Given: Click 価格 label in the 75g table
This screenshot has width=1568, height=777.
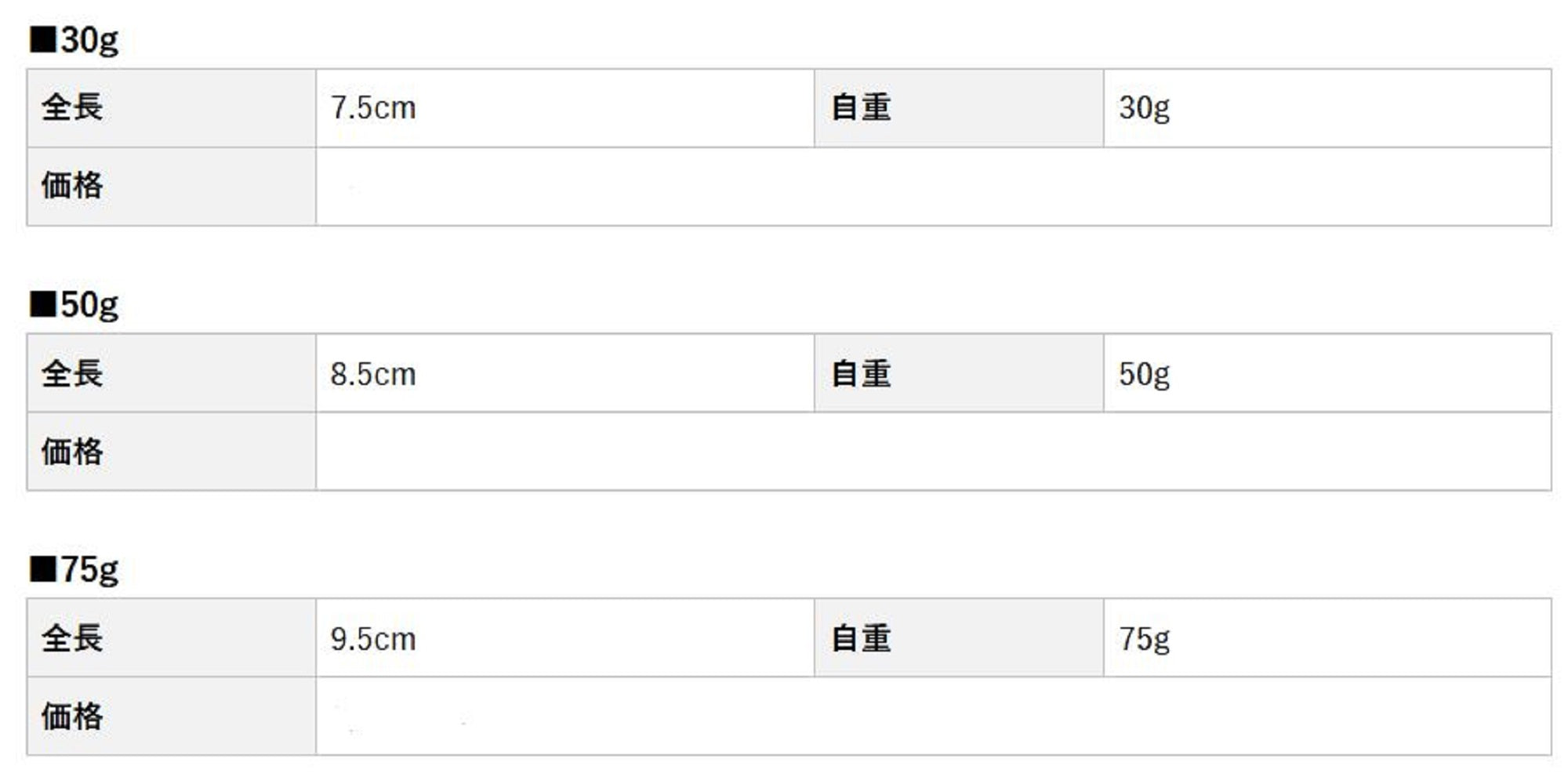Looking at the screenshot, I should 72,717.
